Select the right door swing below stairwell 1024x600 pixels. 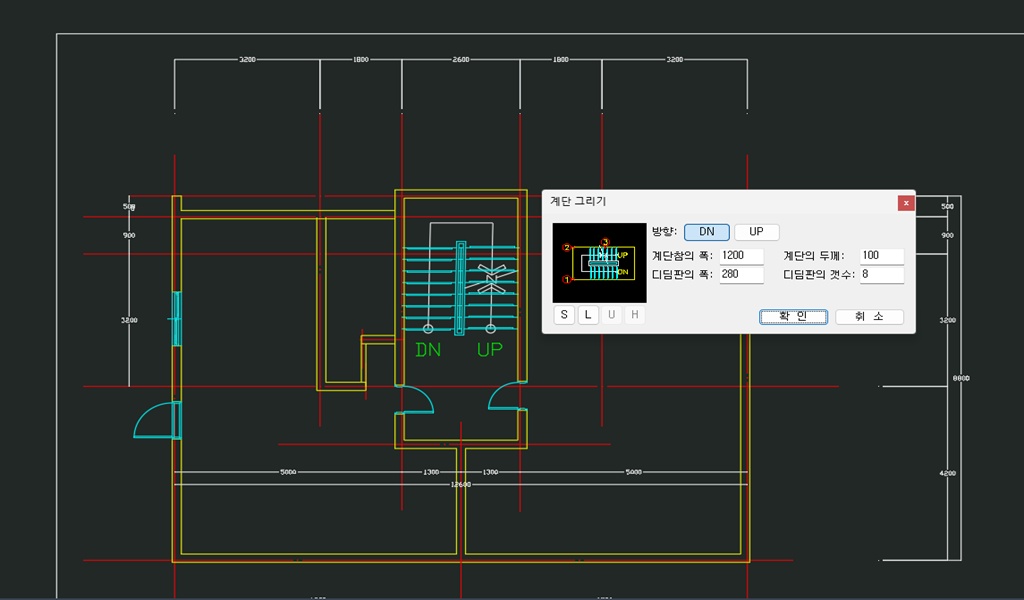[507, 396]
